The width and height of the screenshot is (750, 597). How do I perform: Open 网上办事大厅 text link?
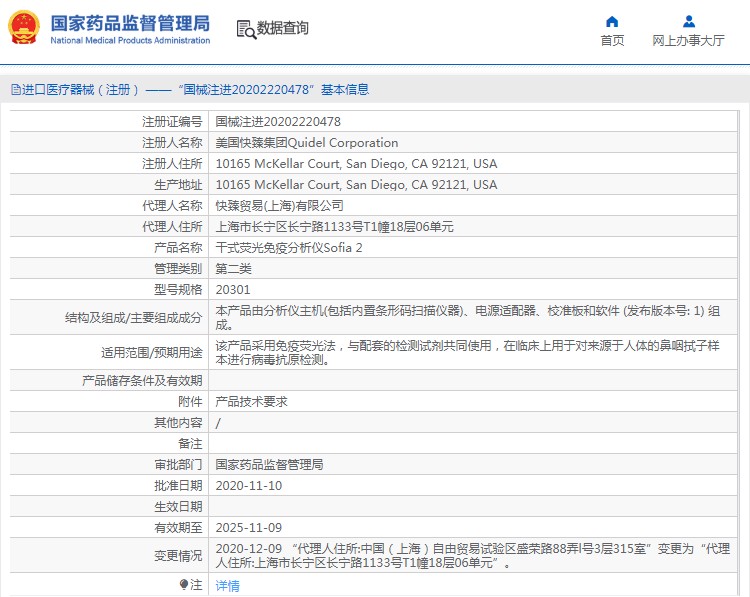click(x=688, y=41)
